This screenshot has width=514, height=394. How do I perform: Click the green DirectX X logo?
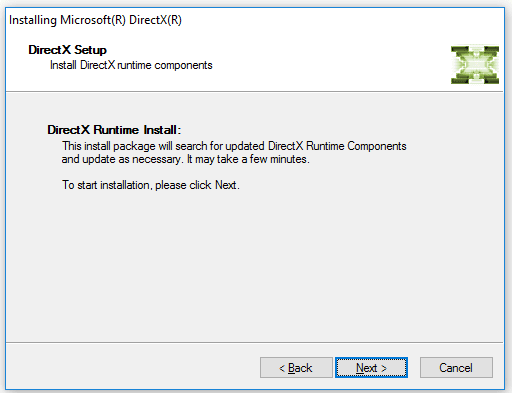pos(475,65)
